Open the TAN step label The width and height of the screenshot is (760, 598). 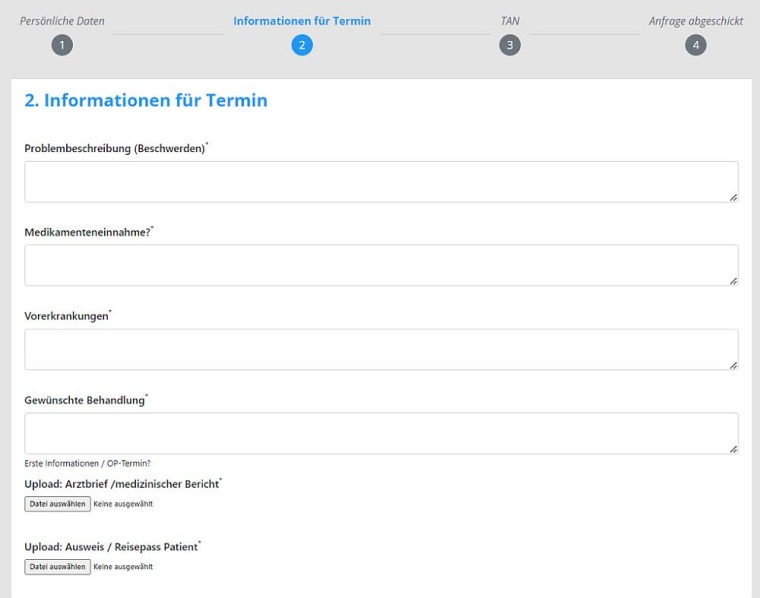point(510,21)
